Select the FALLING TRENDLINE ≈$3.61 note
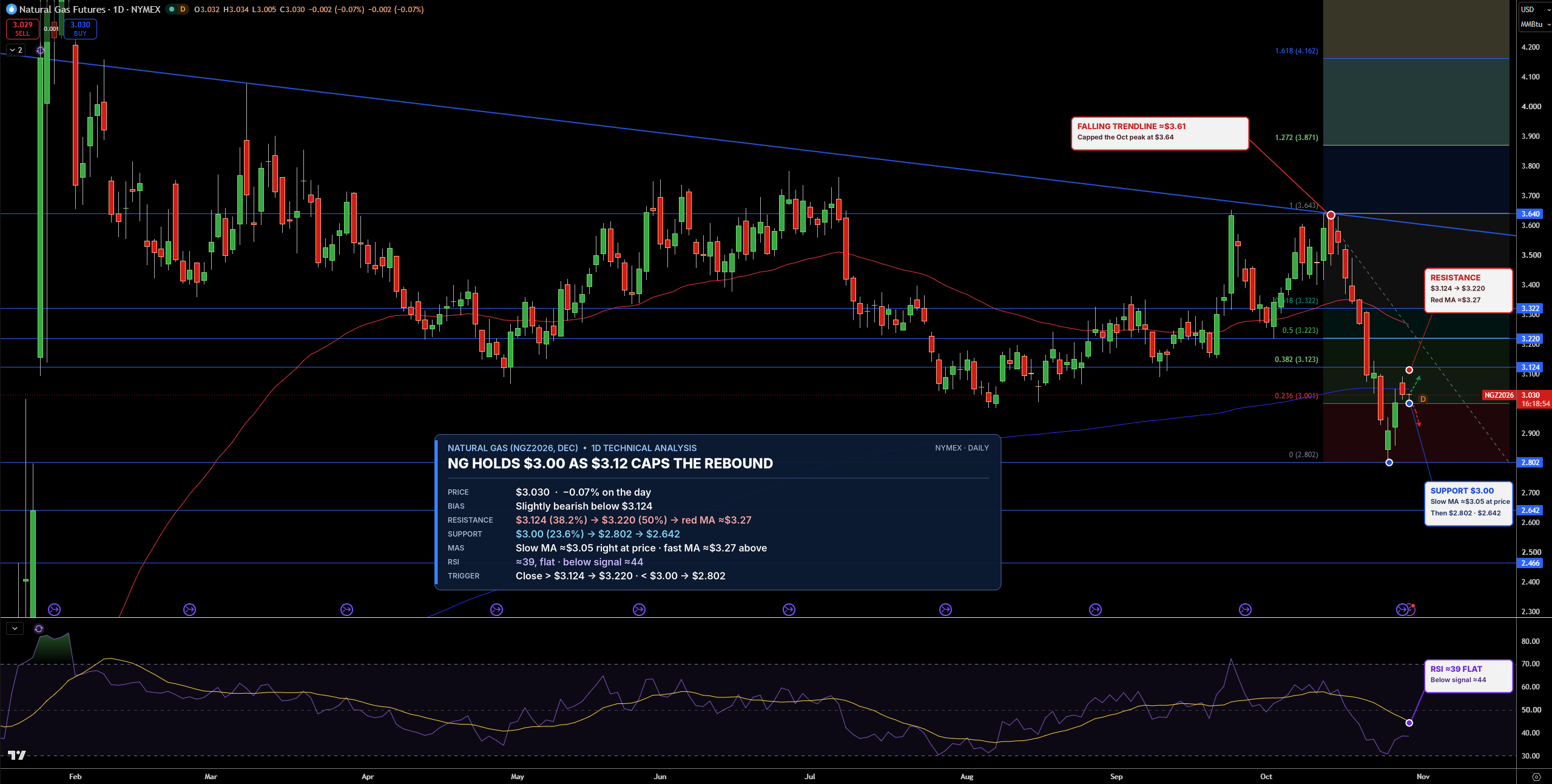 tap(1159, 133)
